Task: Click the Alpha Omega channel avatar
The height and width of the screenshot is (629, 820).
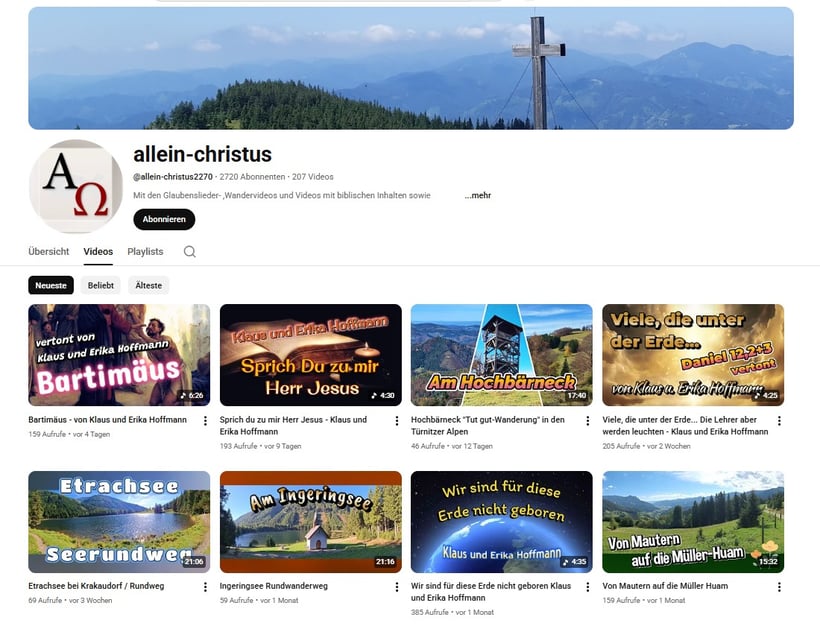Action: (76, 186)
